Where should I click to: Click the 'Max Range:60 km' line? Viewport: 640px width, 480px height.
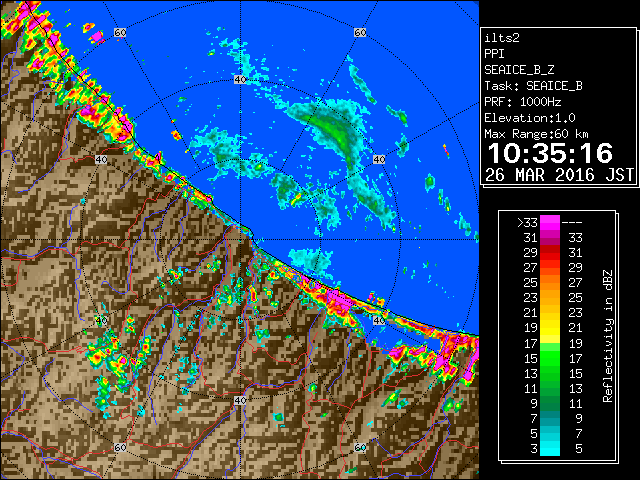pyautogui.click(x=536, y=134)
